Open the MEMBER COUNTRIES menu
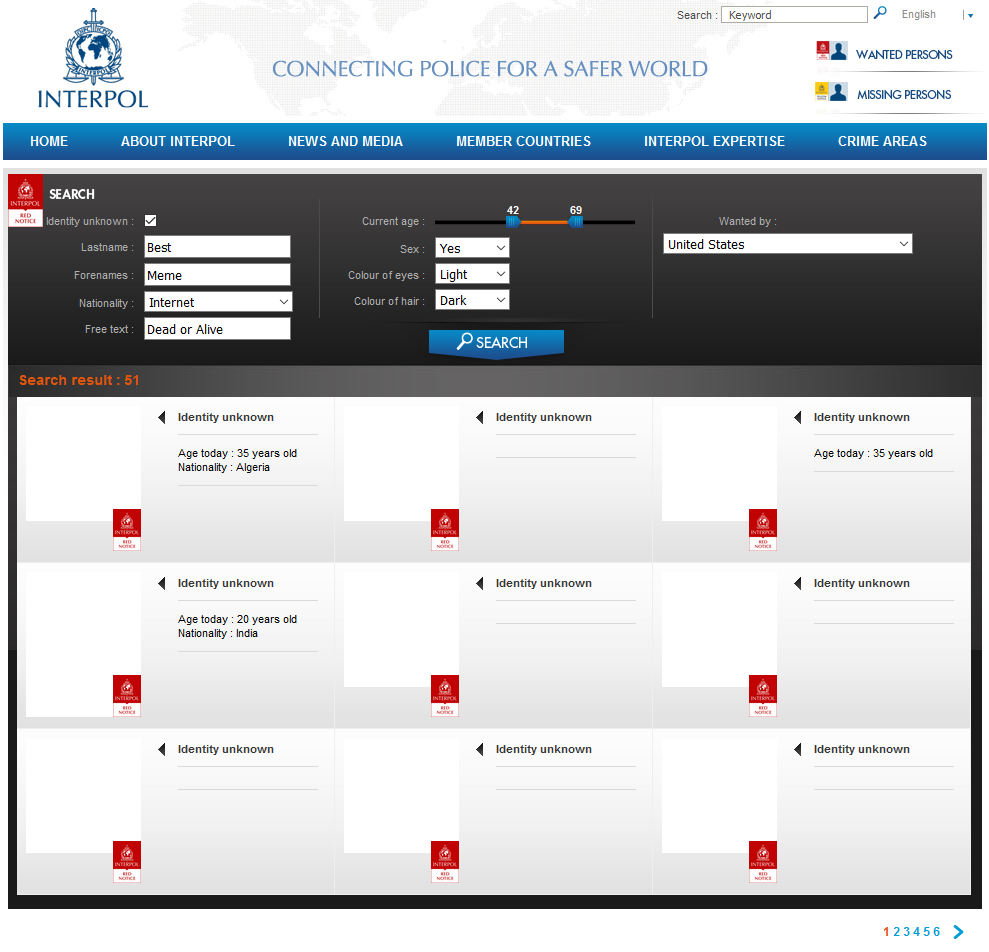 point(524,141)
